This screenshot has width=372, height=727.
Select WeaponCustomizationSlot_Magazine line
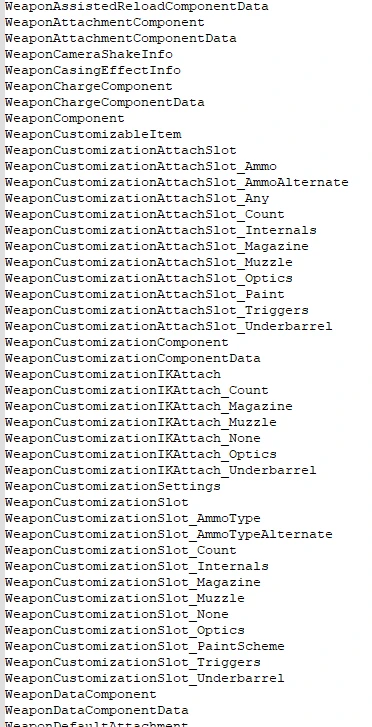(x=132, y=582)
